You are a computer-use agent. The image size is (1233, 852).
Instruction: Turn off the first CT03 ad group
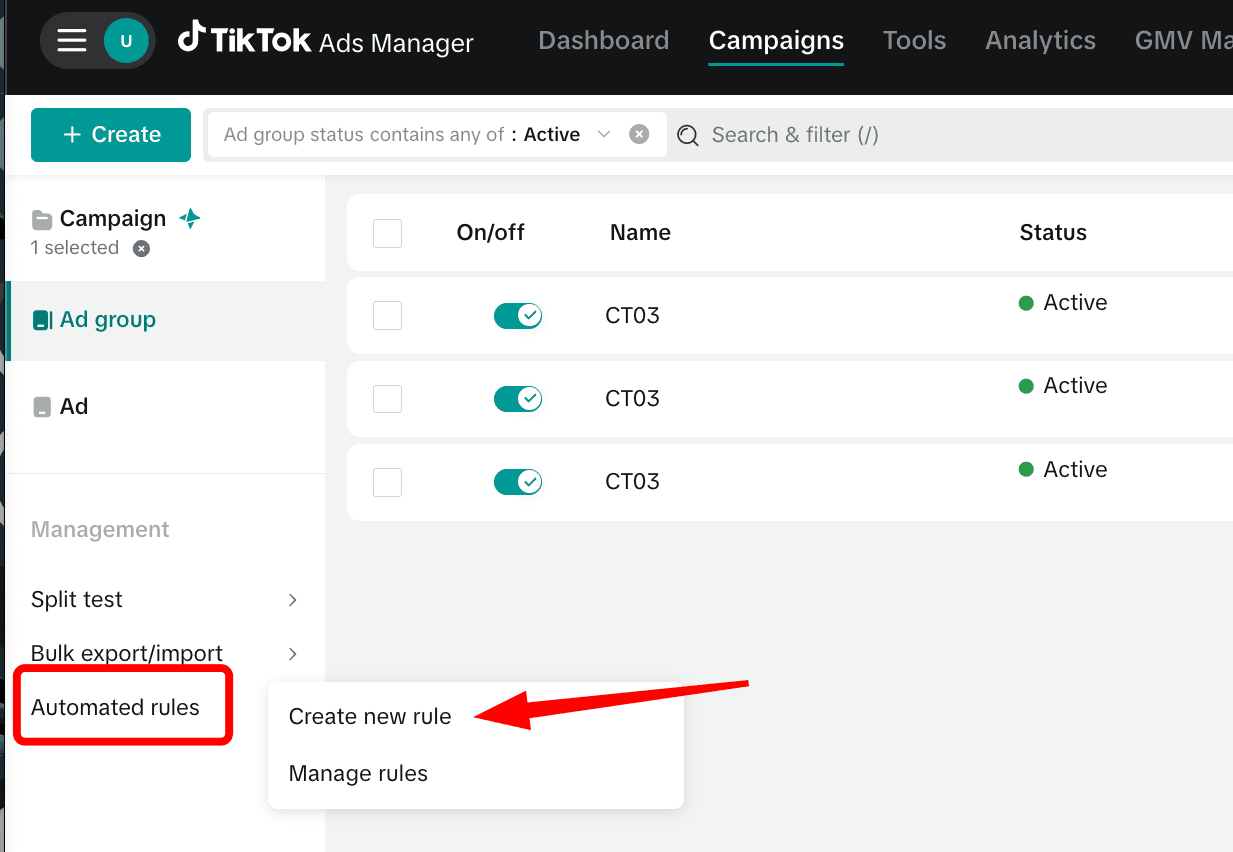pyautogui.click(x=517, y=315)
